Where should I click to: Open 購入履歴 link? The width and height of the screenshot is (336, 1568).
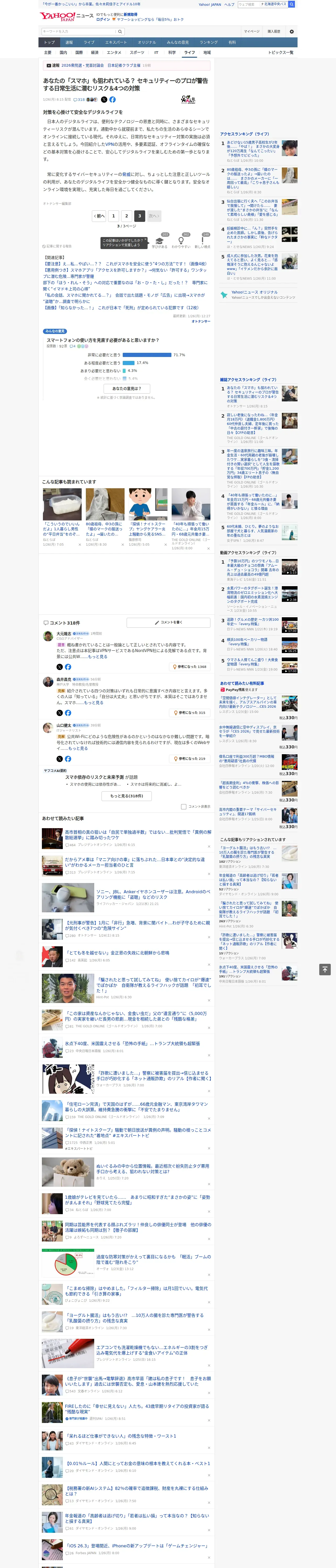(274, 31)
